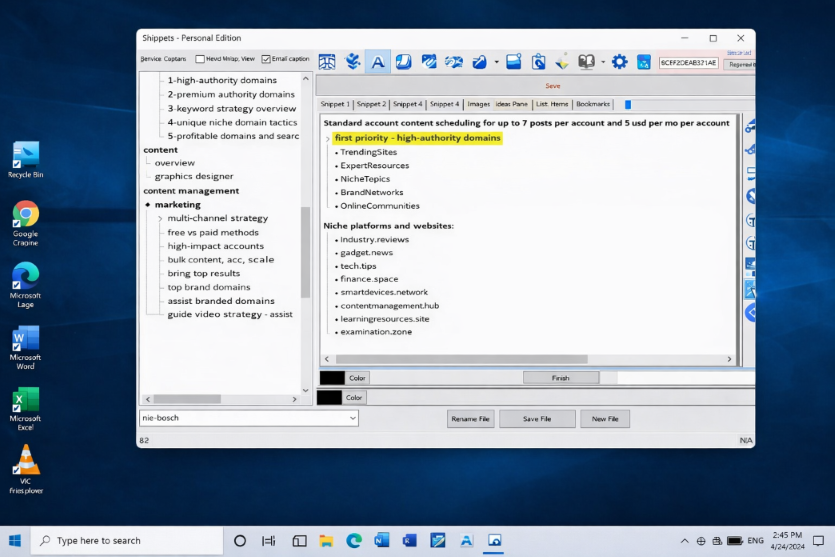Select '1-high-authority domains' tree item
Screen dimensions: 835x557
pyautogui.click(x=222, y=80)
